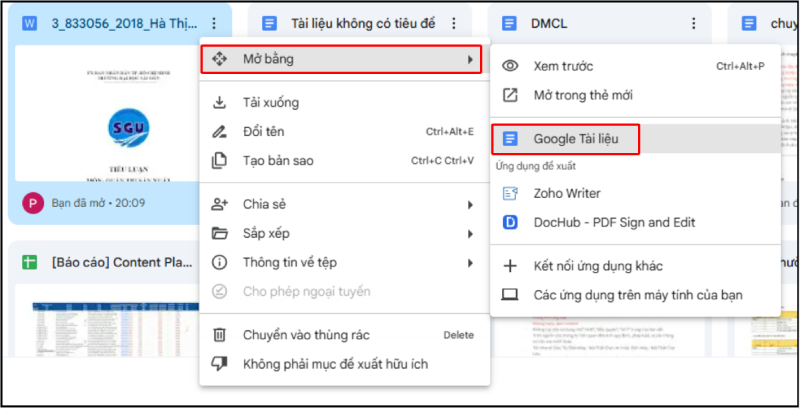
Task: Click the eye icon for 'Xem trước'
Action: (510, 66)
